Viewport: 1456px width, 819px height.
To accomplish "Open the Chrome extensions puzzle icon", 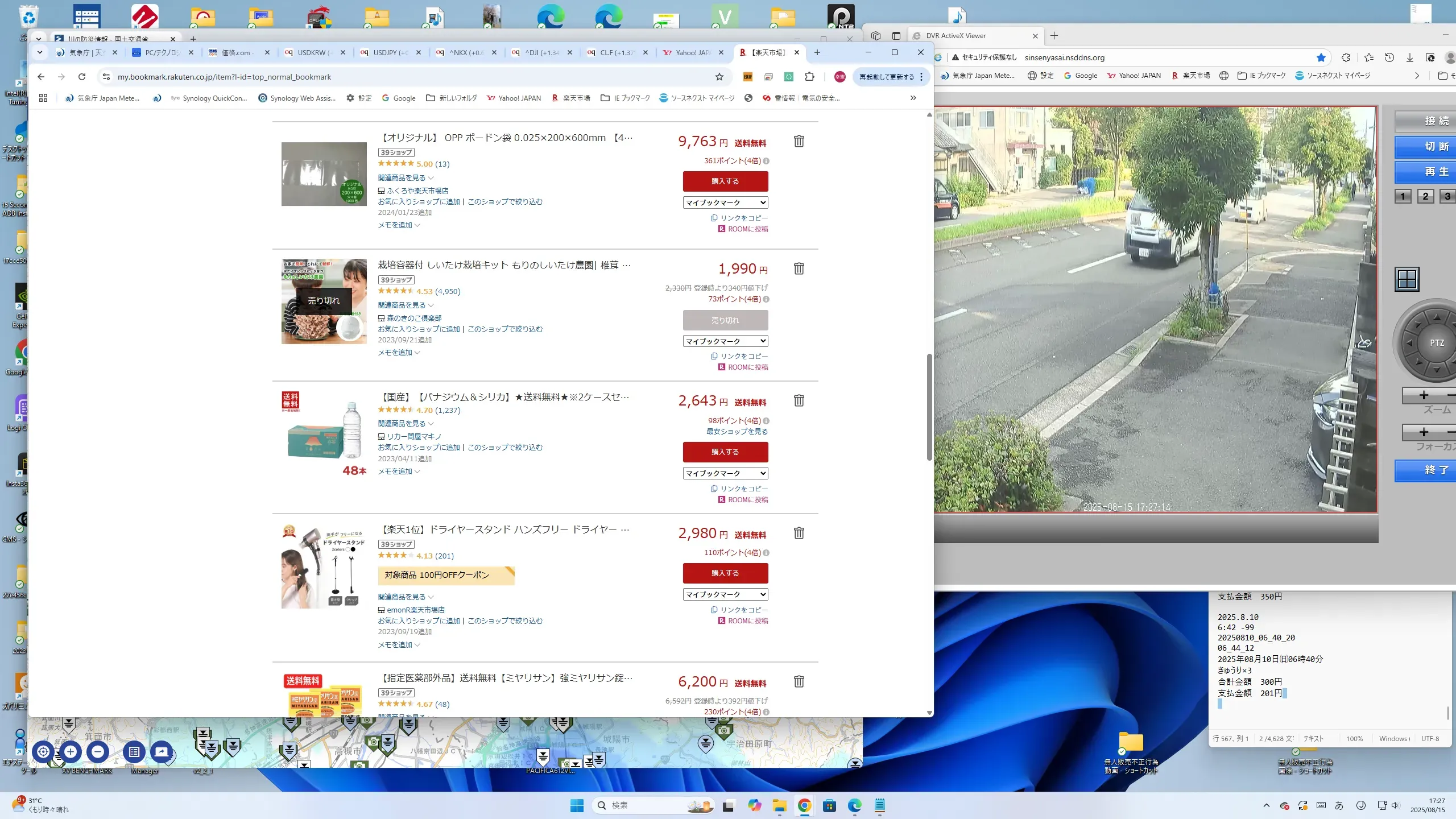I will pyautogui.click(x=809, y=77).
